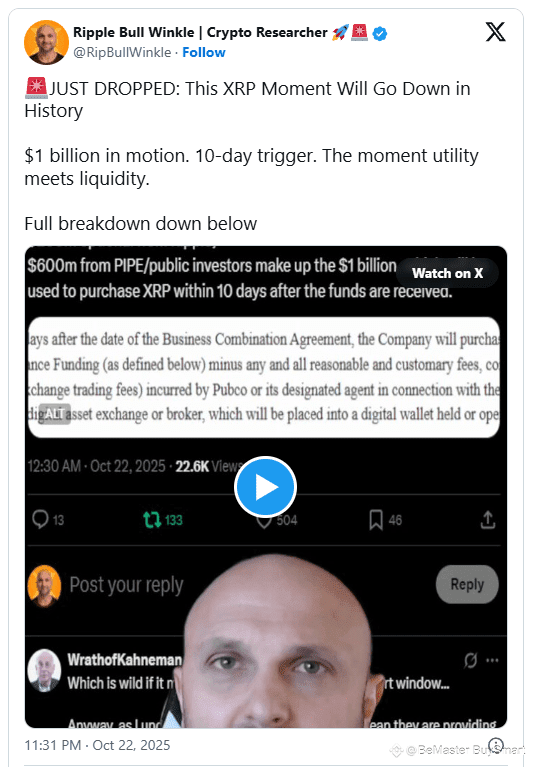The width and height of the screenshot is (533, 767).
Task: Click the info icon near the timestamp
Action: click(x=496, y=745)
